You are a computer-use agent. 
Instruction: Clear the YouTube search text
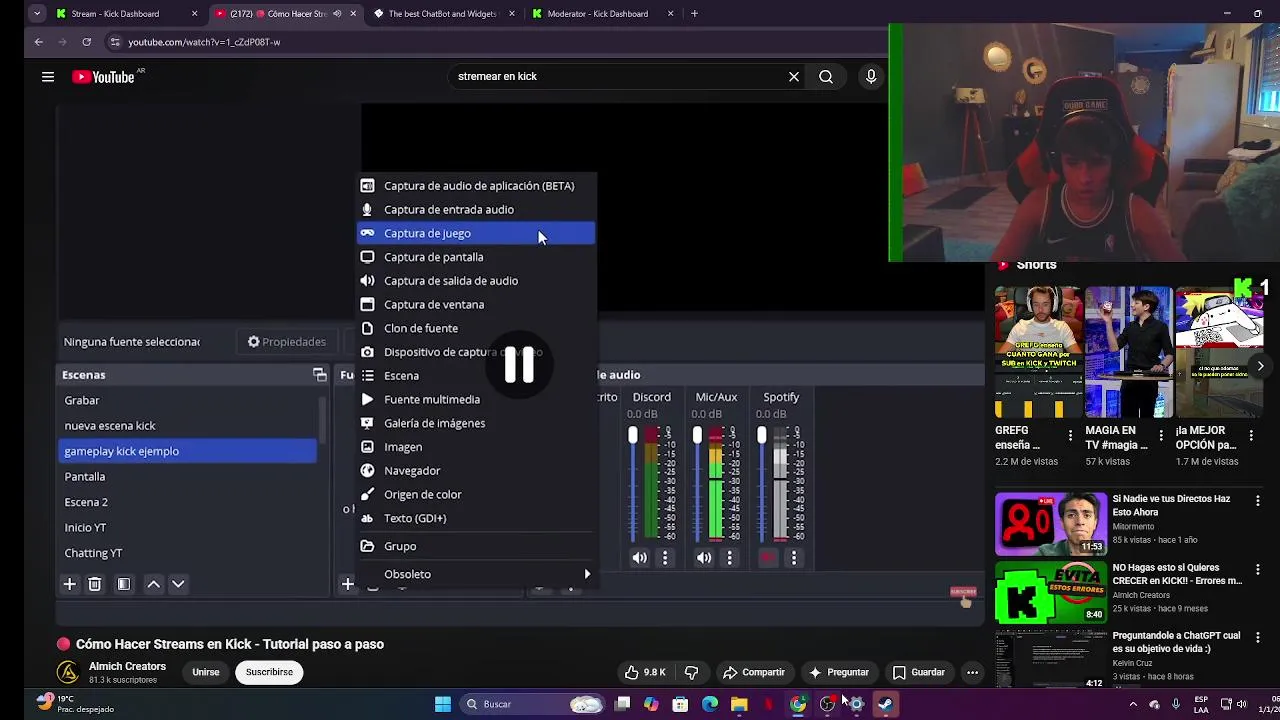click(x=794, y=76)
